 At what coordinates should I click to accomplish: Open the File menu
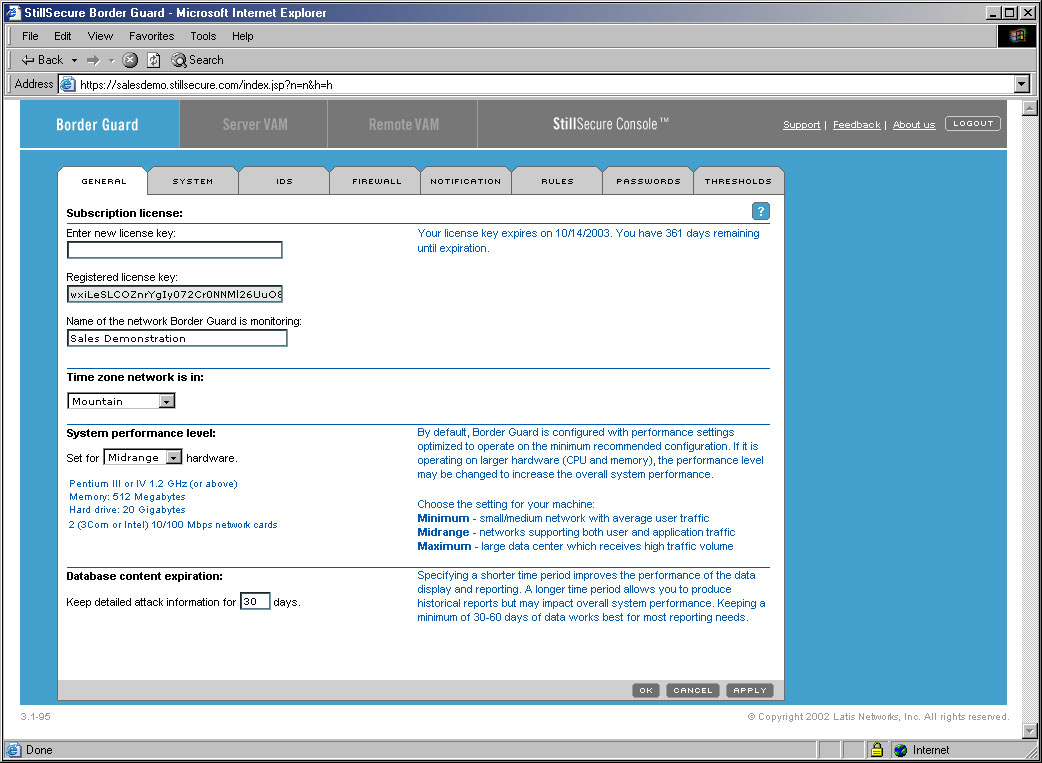click(30, 36)
